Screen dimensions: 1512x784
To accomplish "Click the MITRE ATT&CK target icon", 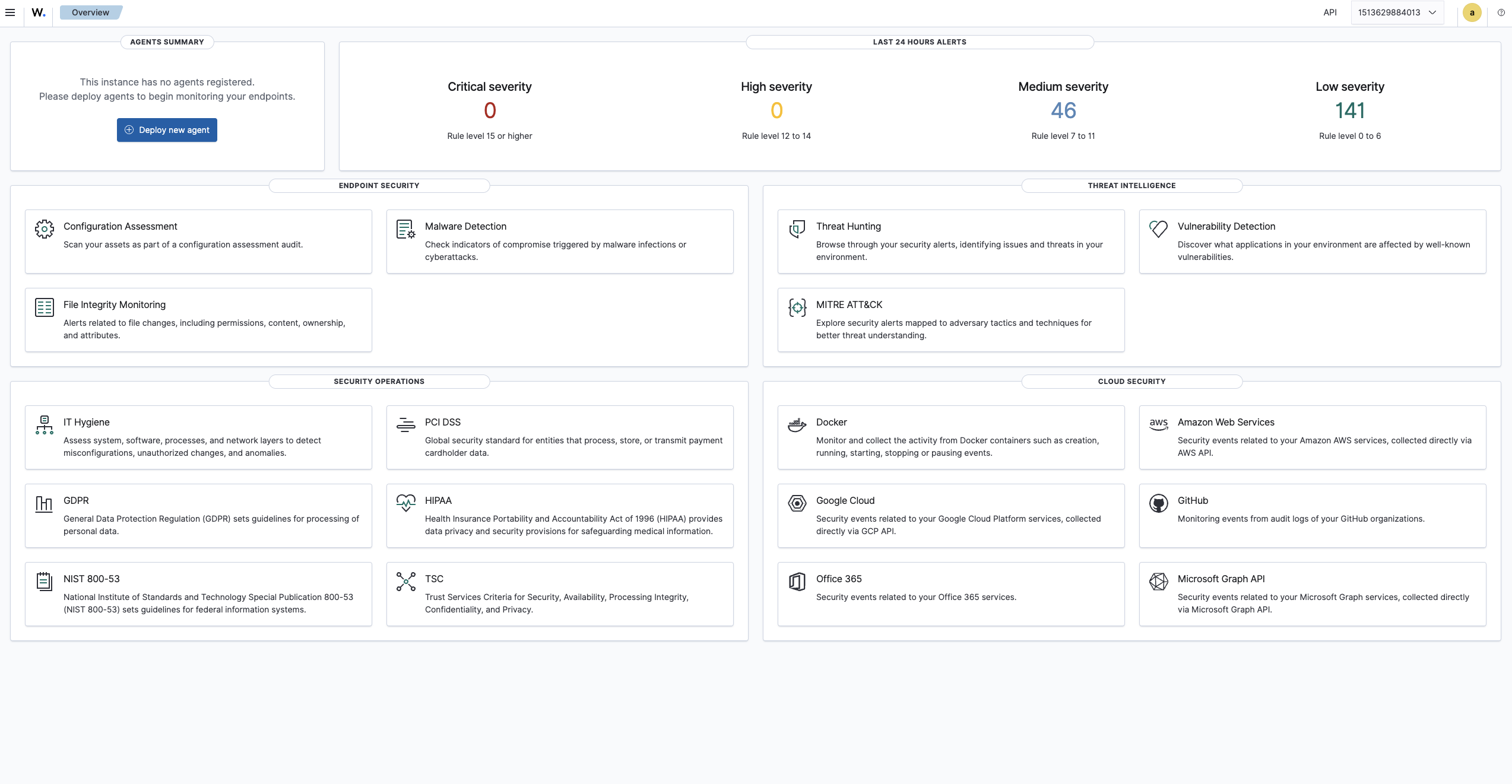I will click(797, 307).
